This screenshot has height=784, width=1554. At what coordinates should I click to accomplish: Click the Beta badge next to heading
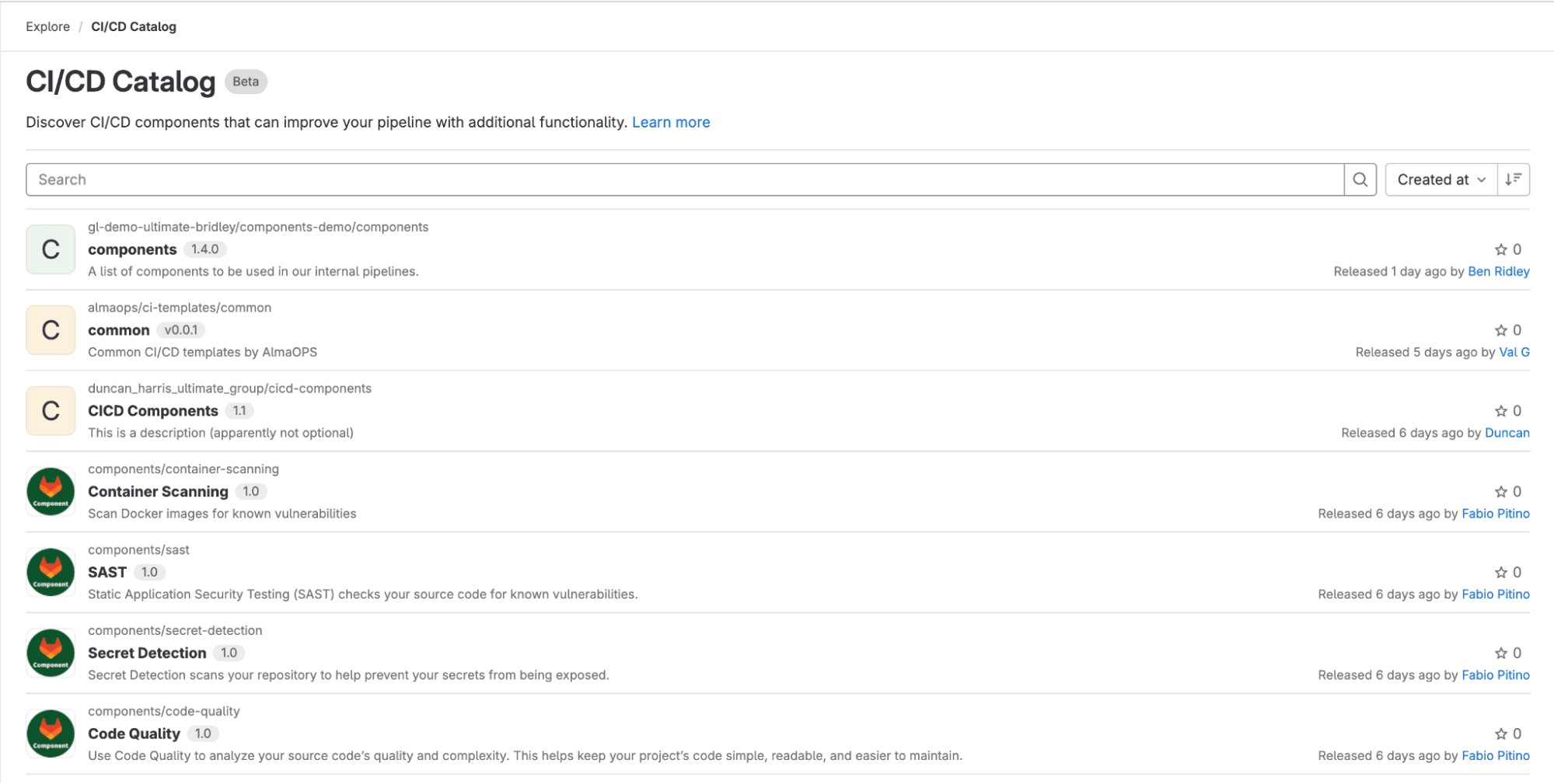pos(246,82)
